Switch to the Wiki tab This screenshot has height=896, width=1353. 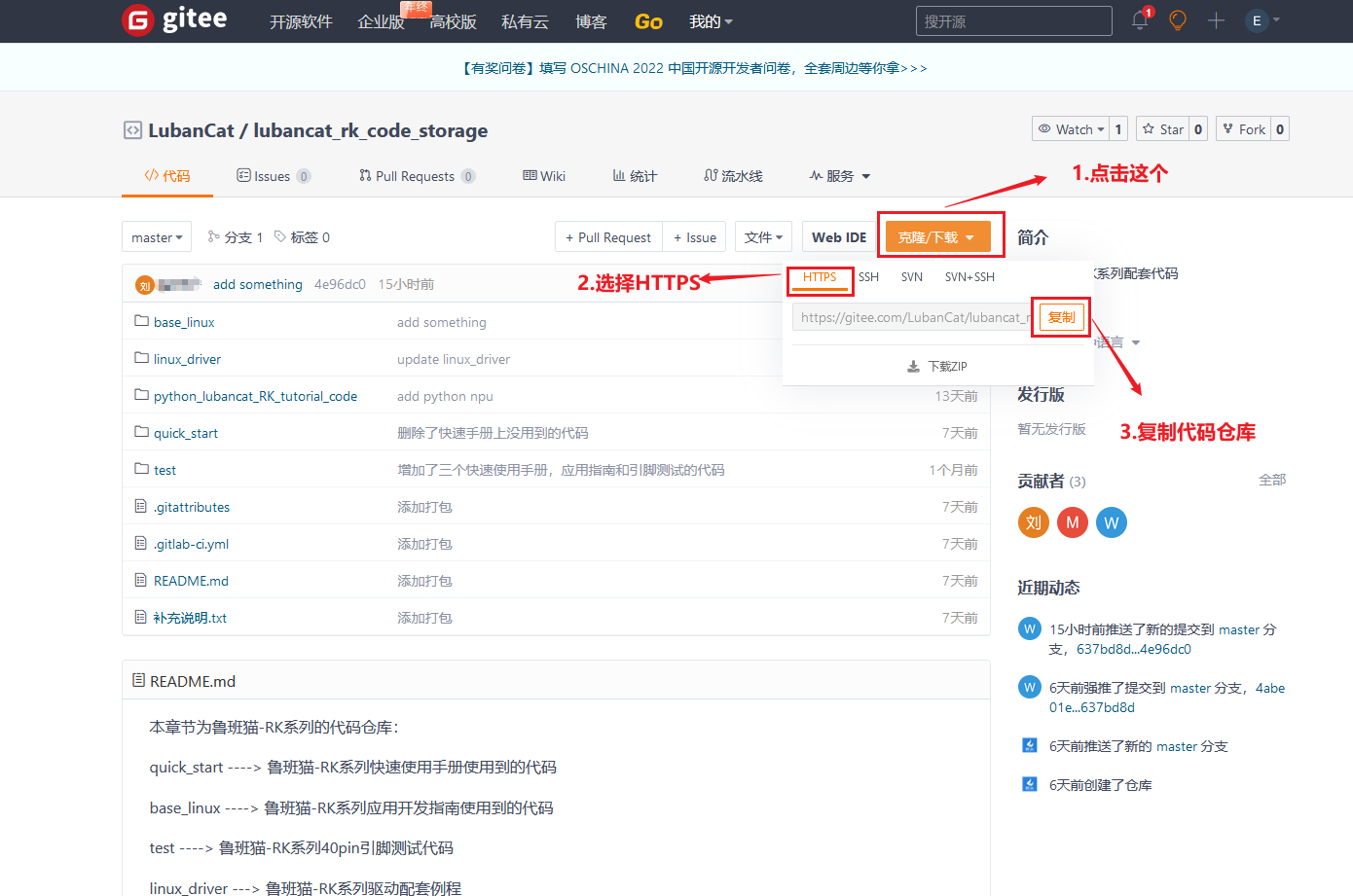point(544,176)
